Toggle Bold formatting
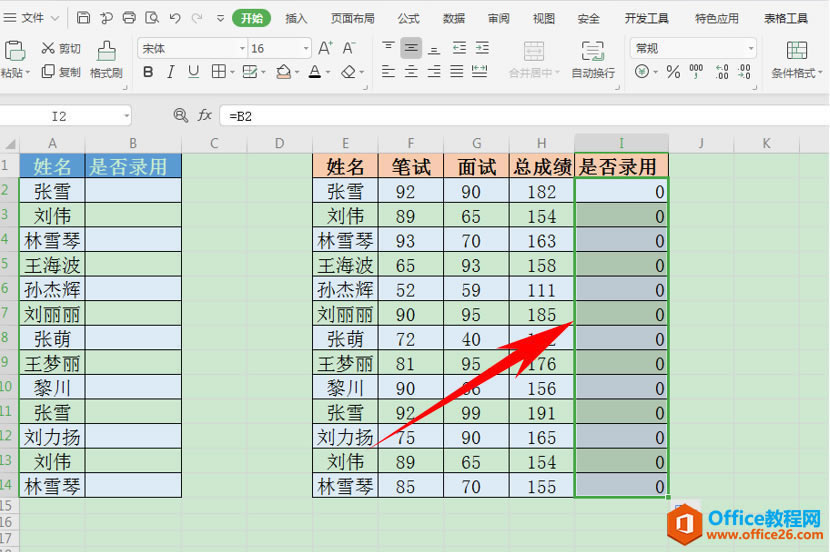 pos(148,71)
